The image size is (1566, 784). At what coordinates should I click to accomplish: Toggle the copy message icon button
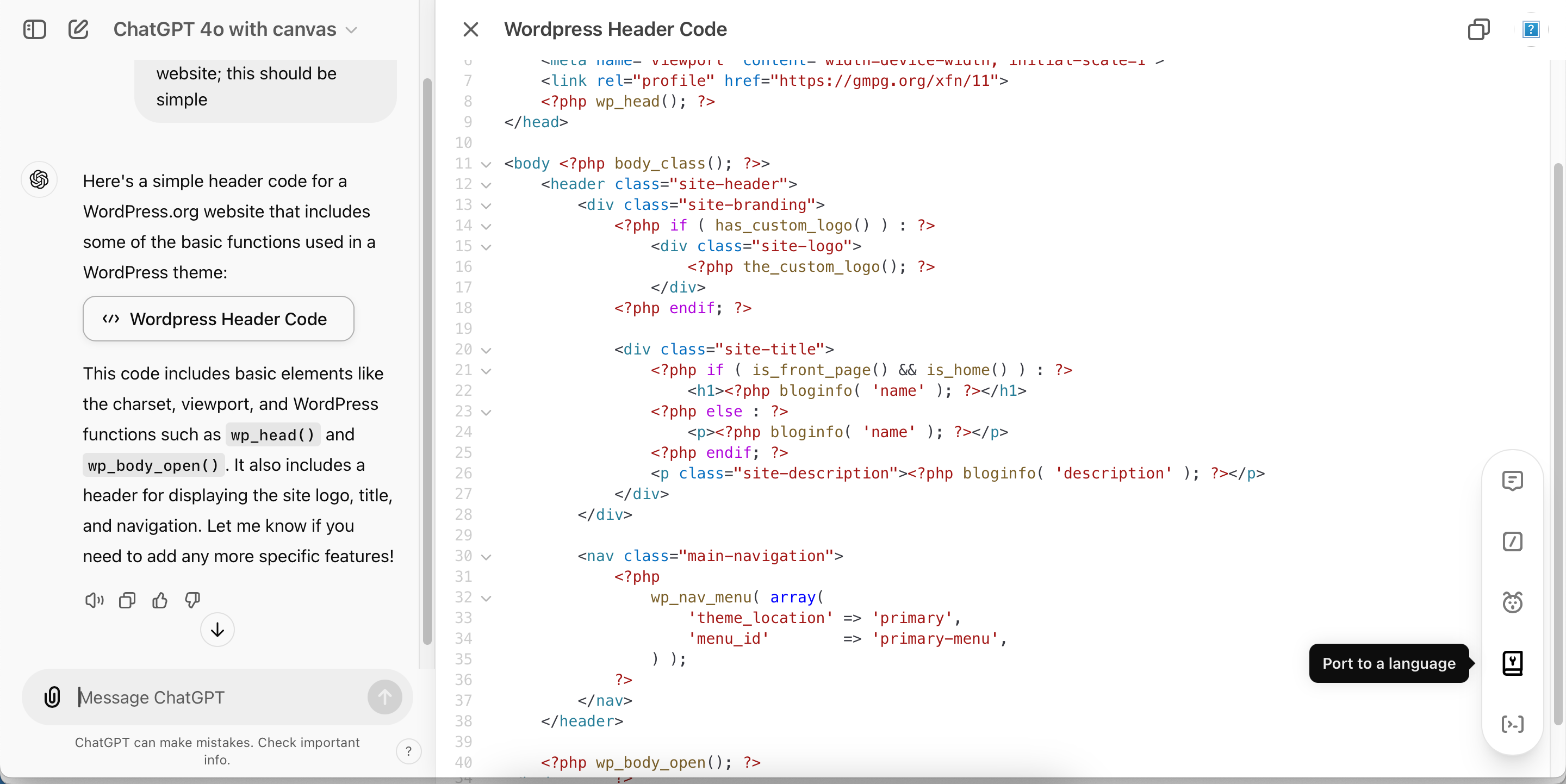click(127, 600)
